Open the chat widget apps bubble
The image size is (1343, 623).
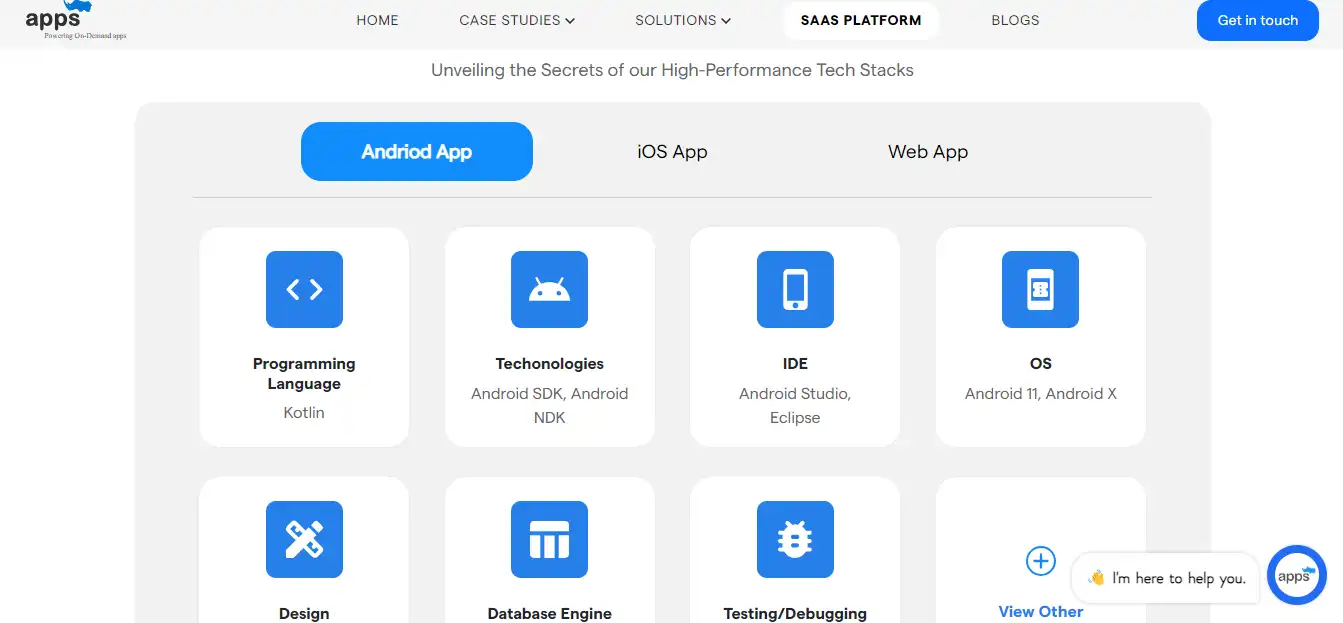tap(1296, 575)
